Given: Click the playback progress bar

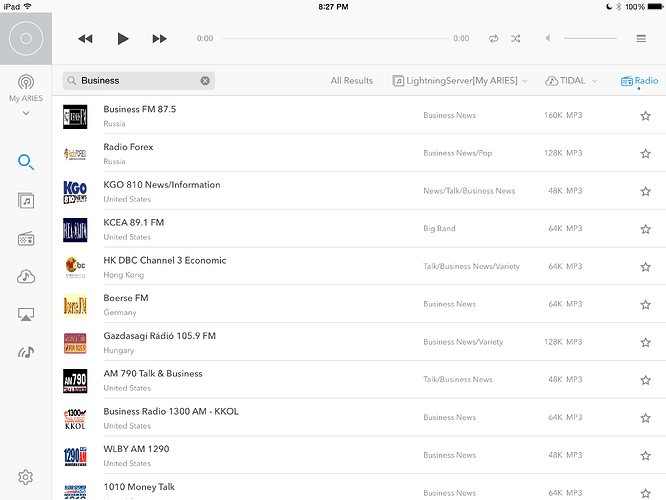Looking at the screenshot, I should pyautogui.click(x=336, y=38).
